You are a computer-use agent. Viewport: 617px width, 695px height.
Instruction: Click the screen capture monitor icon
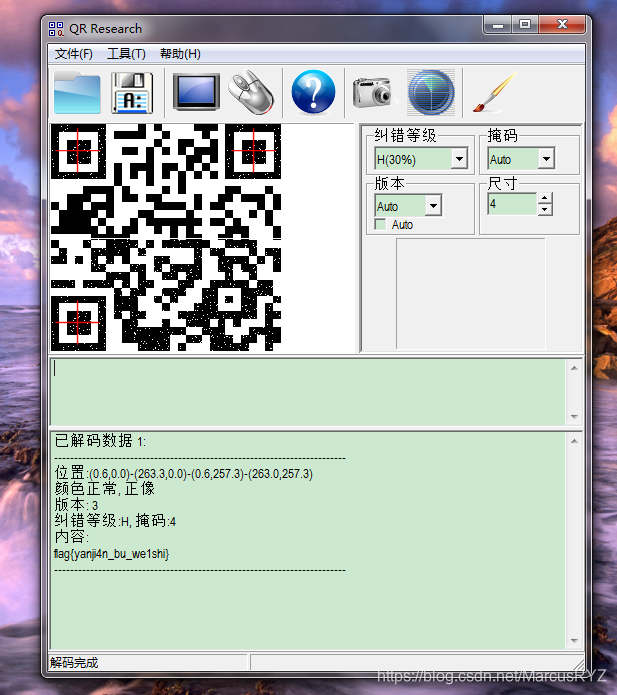[196, 92]
